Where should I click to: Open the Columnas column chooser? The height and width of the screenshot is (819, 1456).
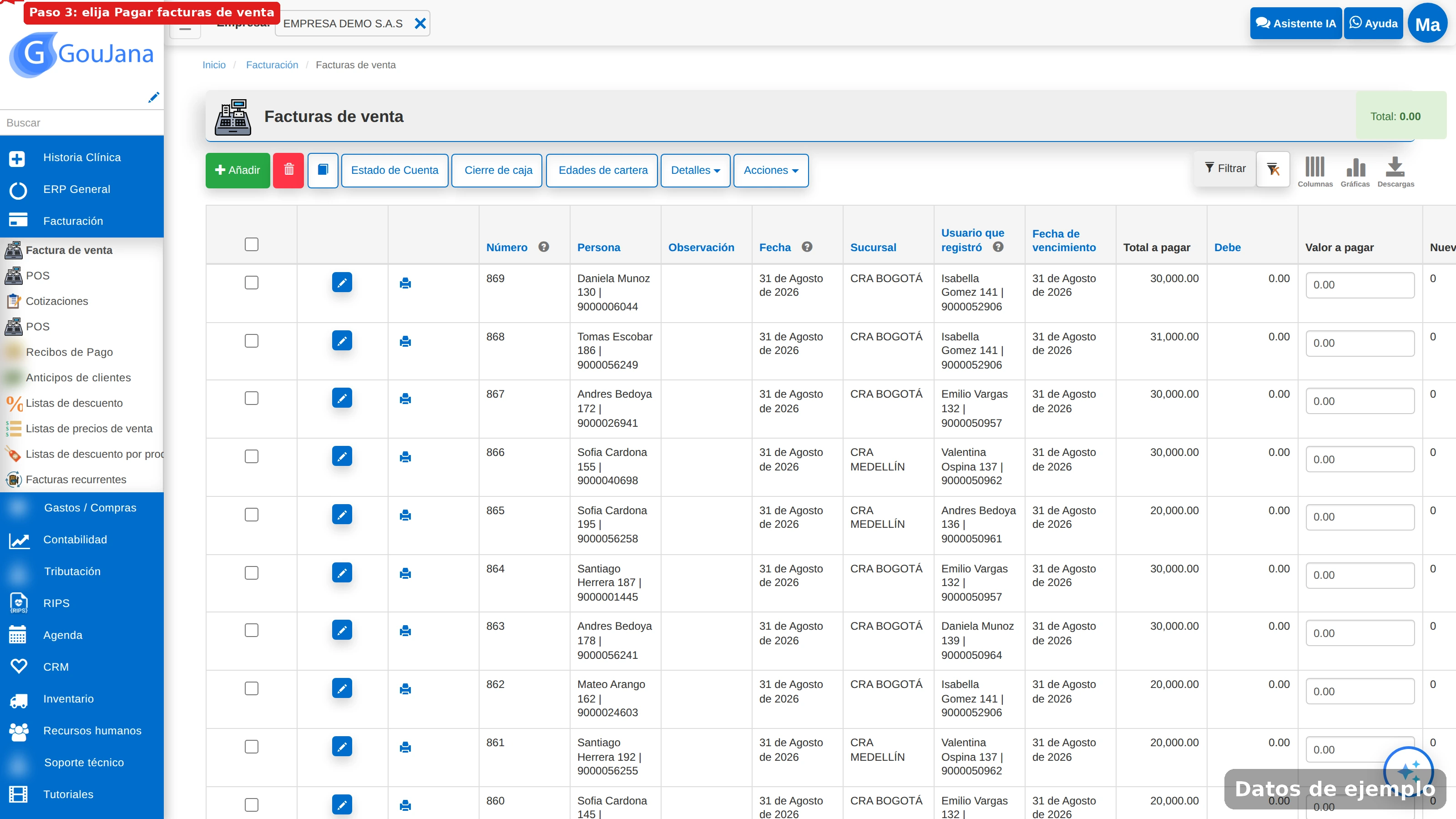pos(1314,172)
